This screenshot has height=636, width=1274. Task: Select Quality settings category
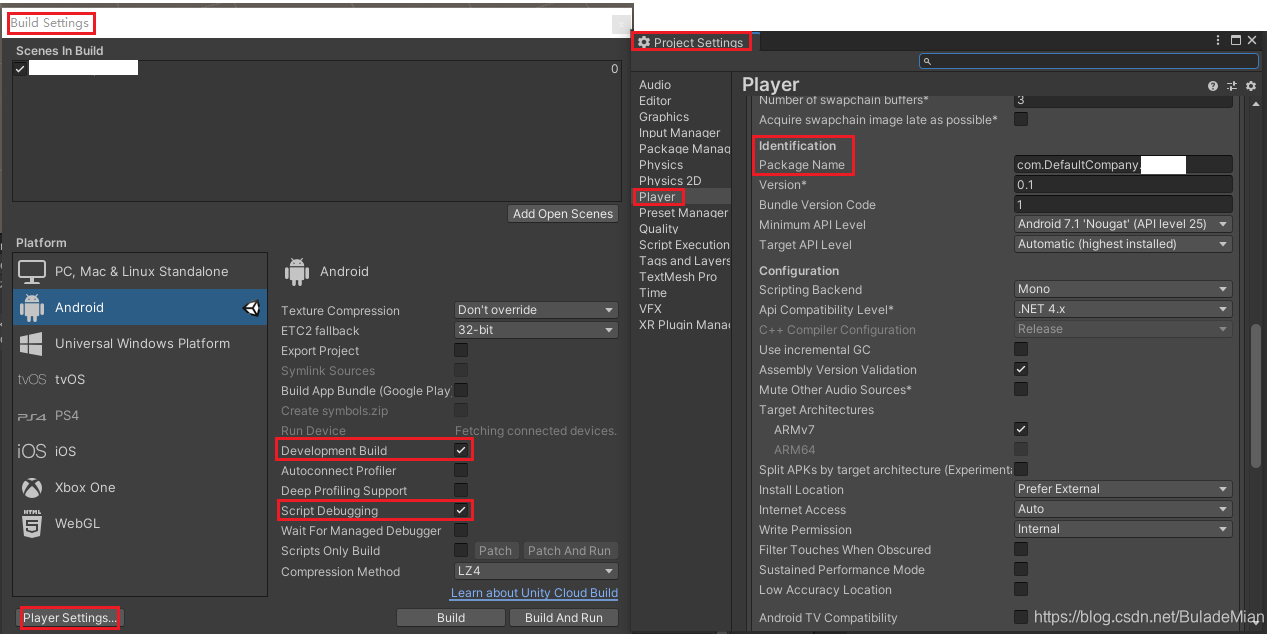coord(659,229)
